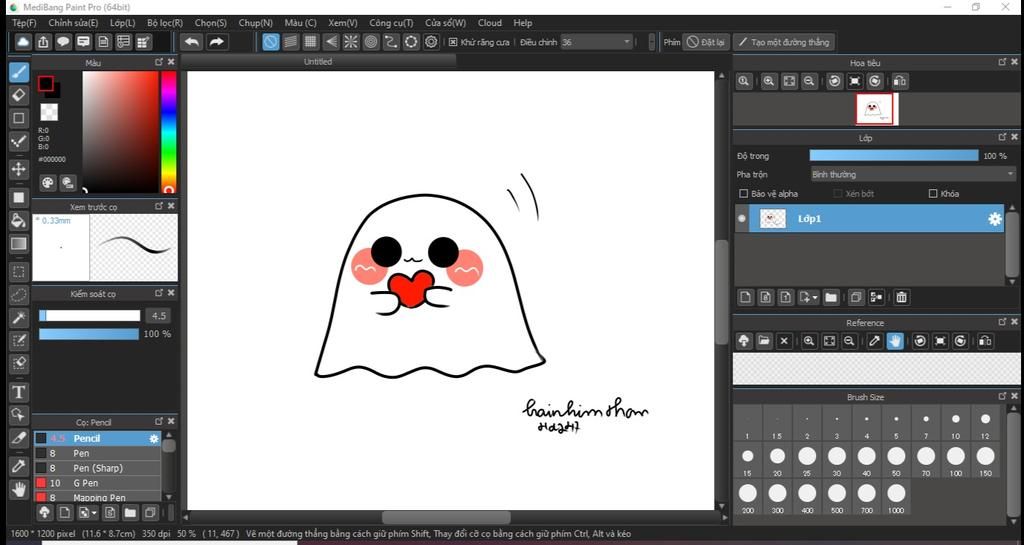Pick the Text tool

pyautogui.click(x=18, y=391)
